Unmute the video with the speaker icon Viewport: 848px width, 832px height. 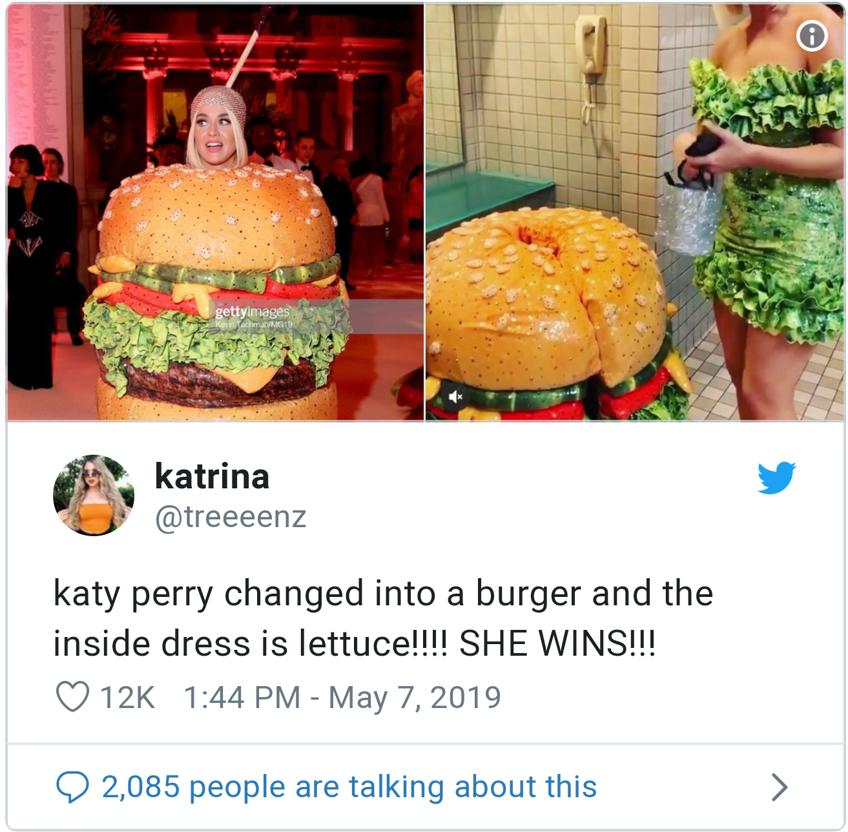[455, 397]
